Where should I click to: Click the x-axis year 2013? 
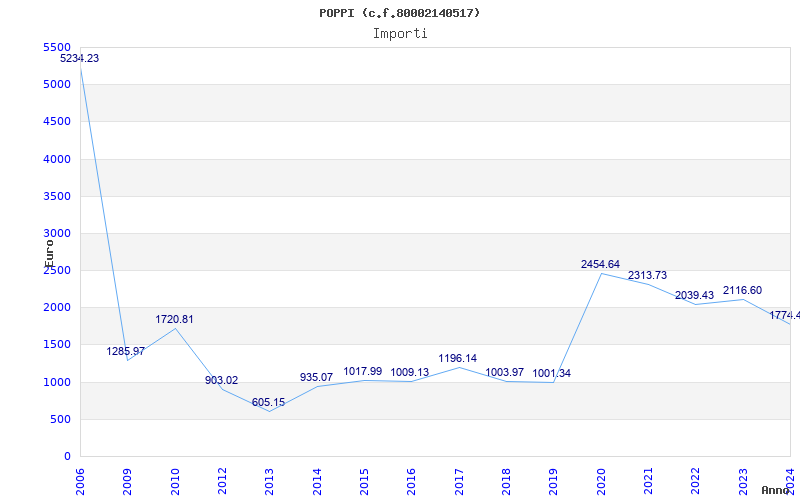coord(269,482)
